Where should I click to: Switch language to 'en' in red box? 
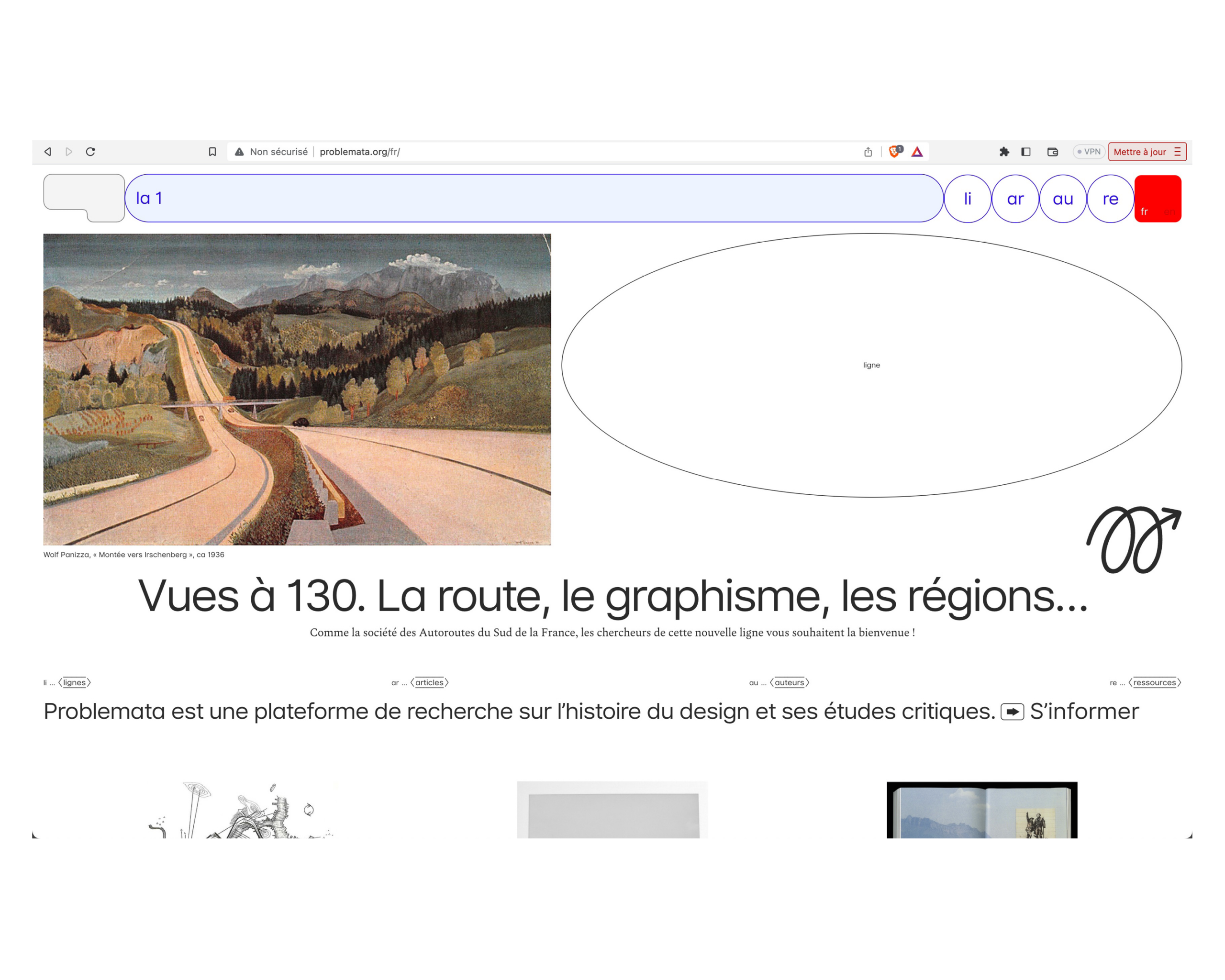[1169, 212]
